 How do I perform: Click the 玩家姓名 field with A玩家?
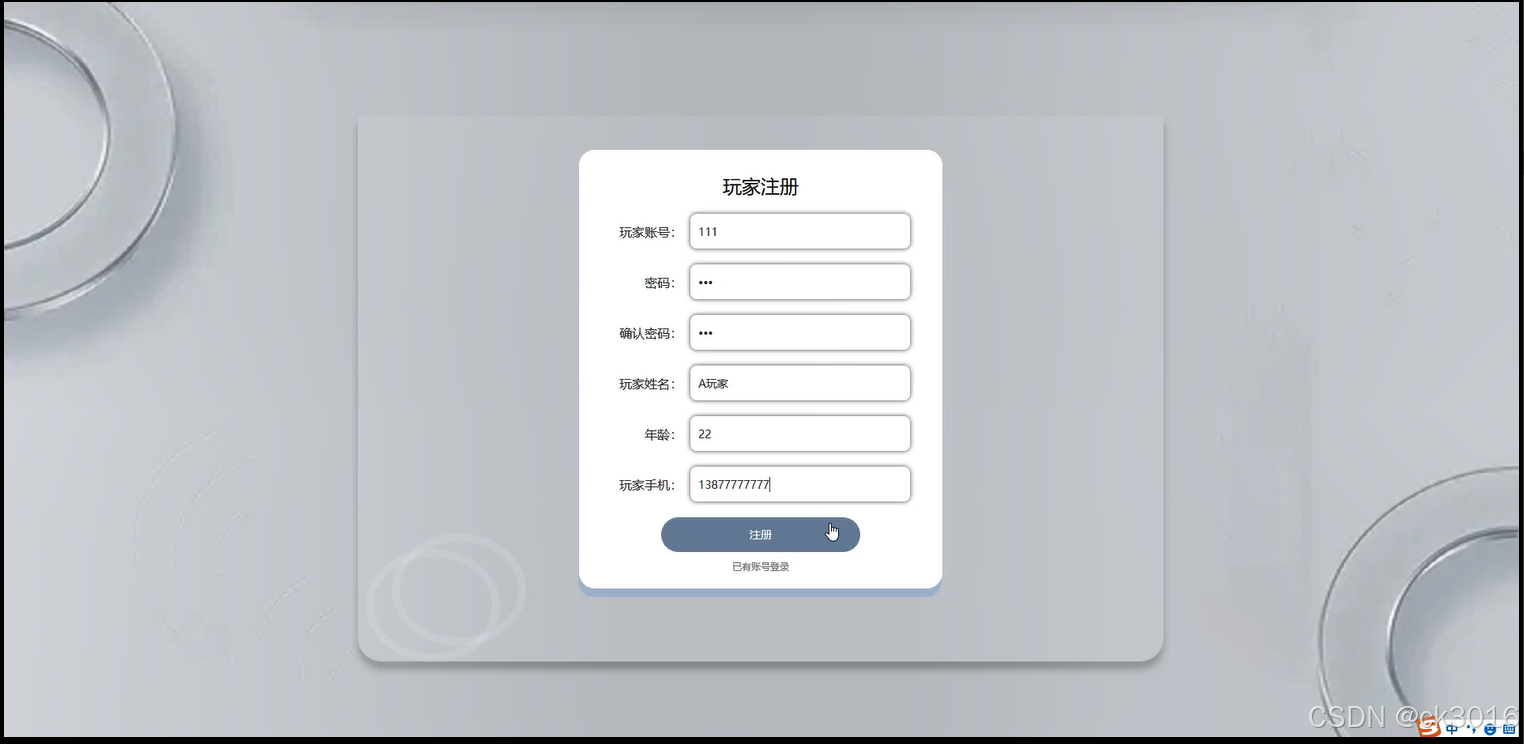click(800, 383)
